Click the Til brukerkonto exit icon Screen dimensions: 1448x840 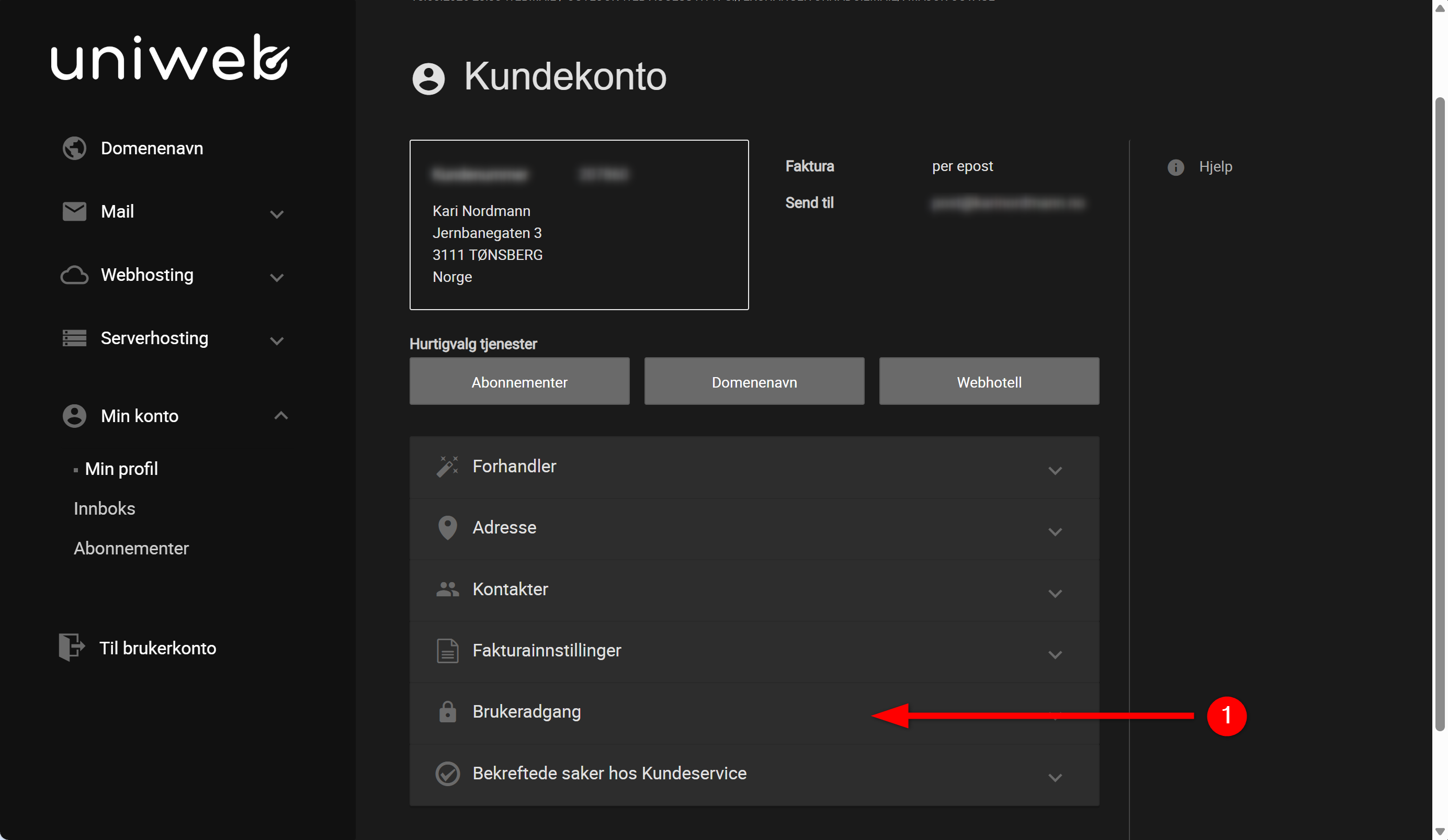72,648
